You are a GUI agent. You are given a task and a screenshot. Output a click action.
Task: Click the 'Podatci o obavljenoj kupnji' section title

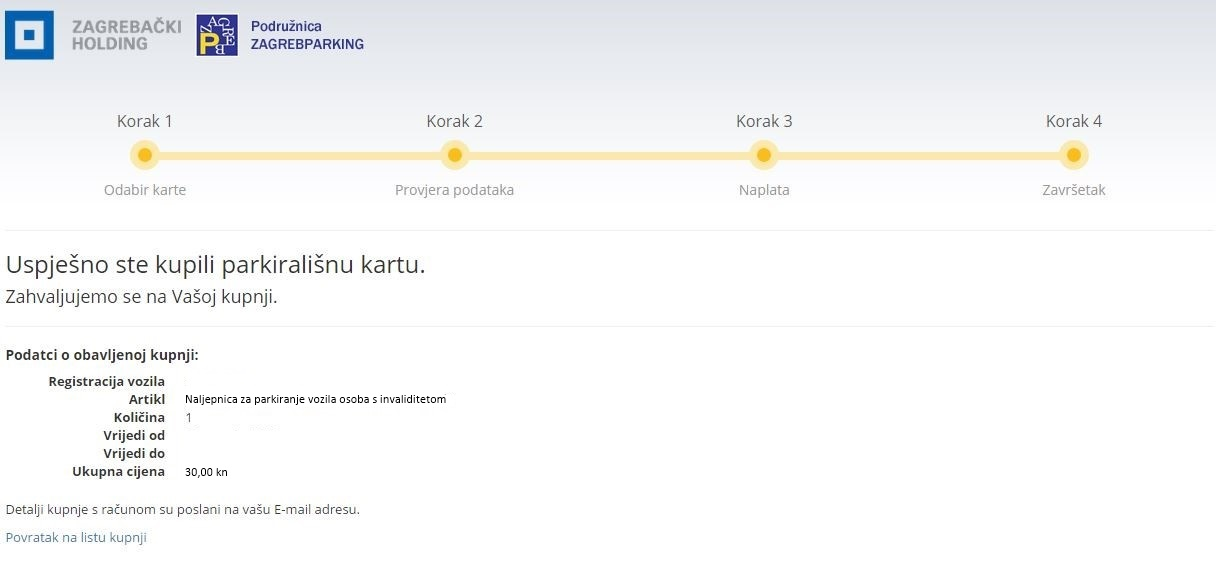[x=102, y=355]
